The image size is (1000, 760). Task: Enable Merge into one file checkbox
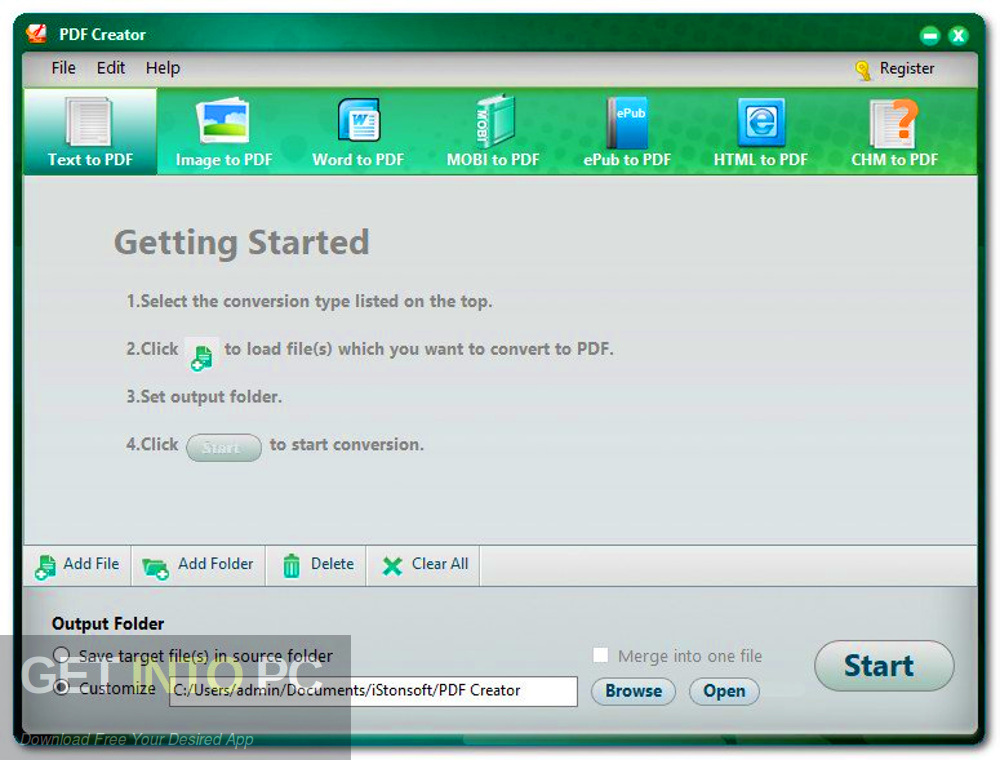tap(600, 655)
